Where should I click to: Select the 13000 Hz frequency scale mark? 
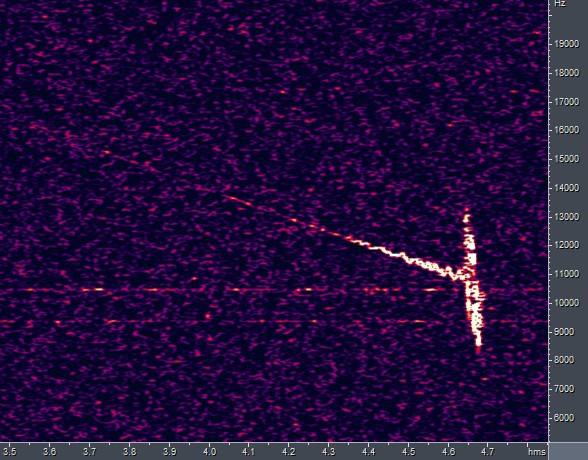tap(567, 217)
